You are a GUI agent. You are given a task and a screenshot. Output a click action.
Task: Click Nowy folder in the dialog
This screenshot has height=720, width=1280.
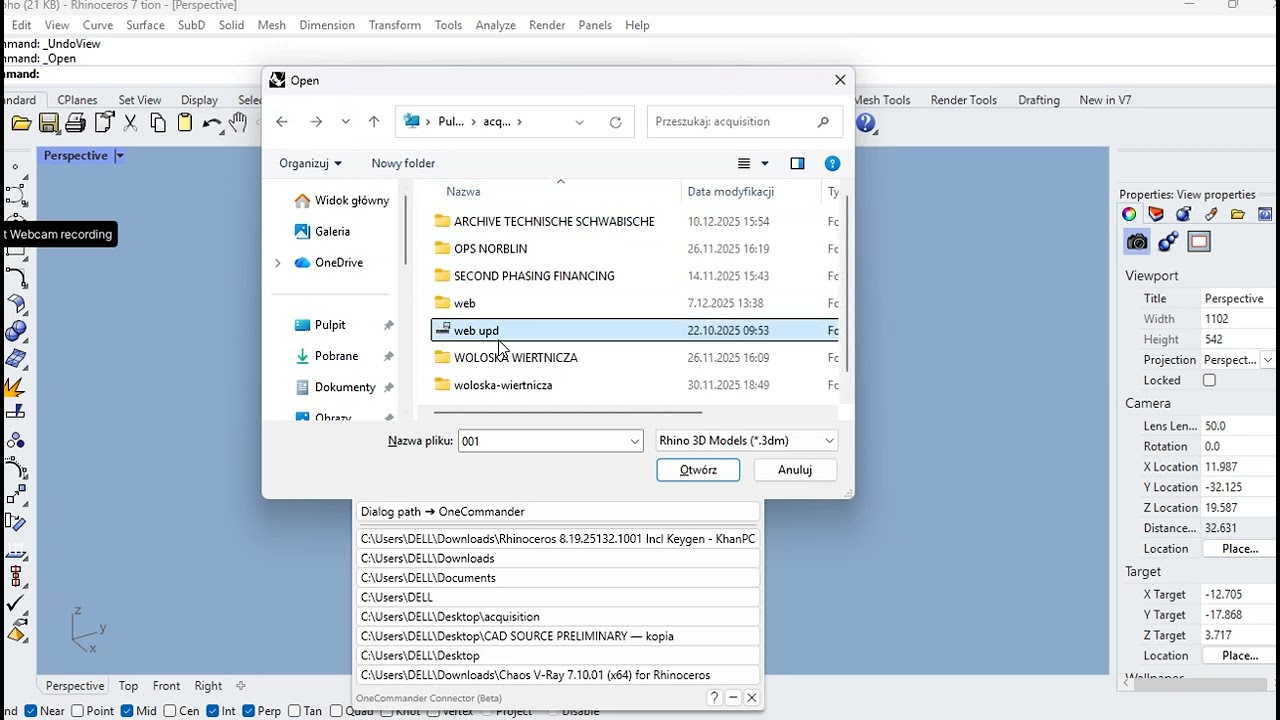tap(403, 164)
